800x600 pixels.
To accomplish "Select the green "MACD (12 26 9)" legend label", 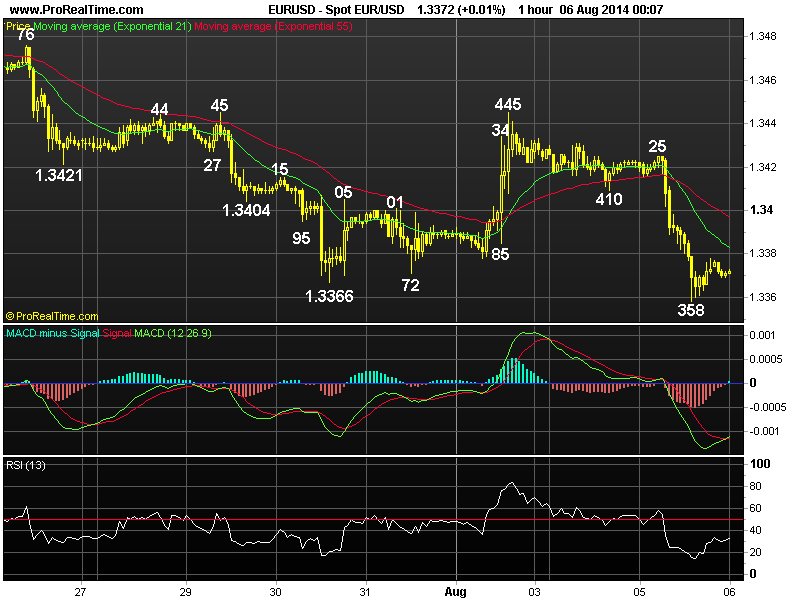I will point(172,333).
